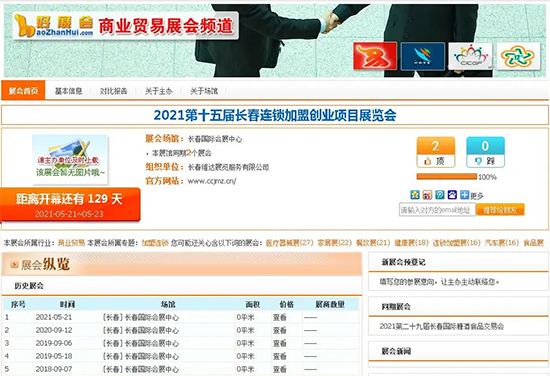Click 查看 price in 2019-05-18 row
The image size is (550, 376).
(280, 356)
